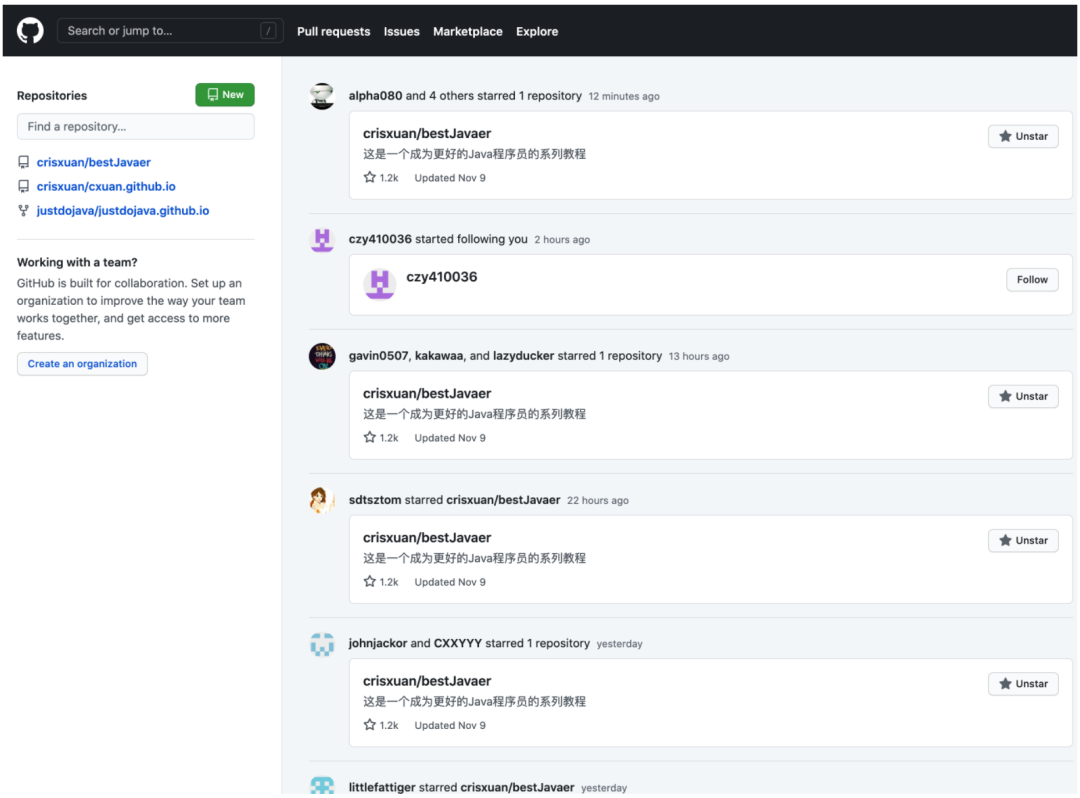This screenshot has width=1080, height=798.
Task: Follow user czy410036
Action: click(x=1032, y=280)
